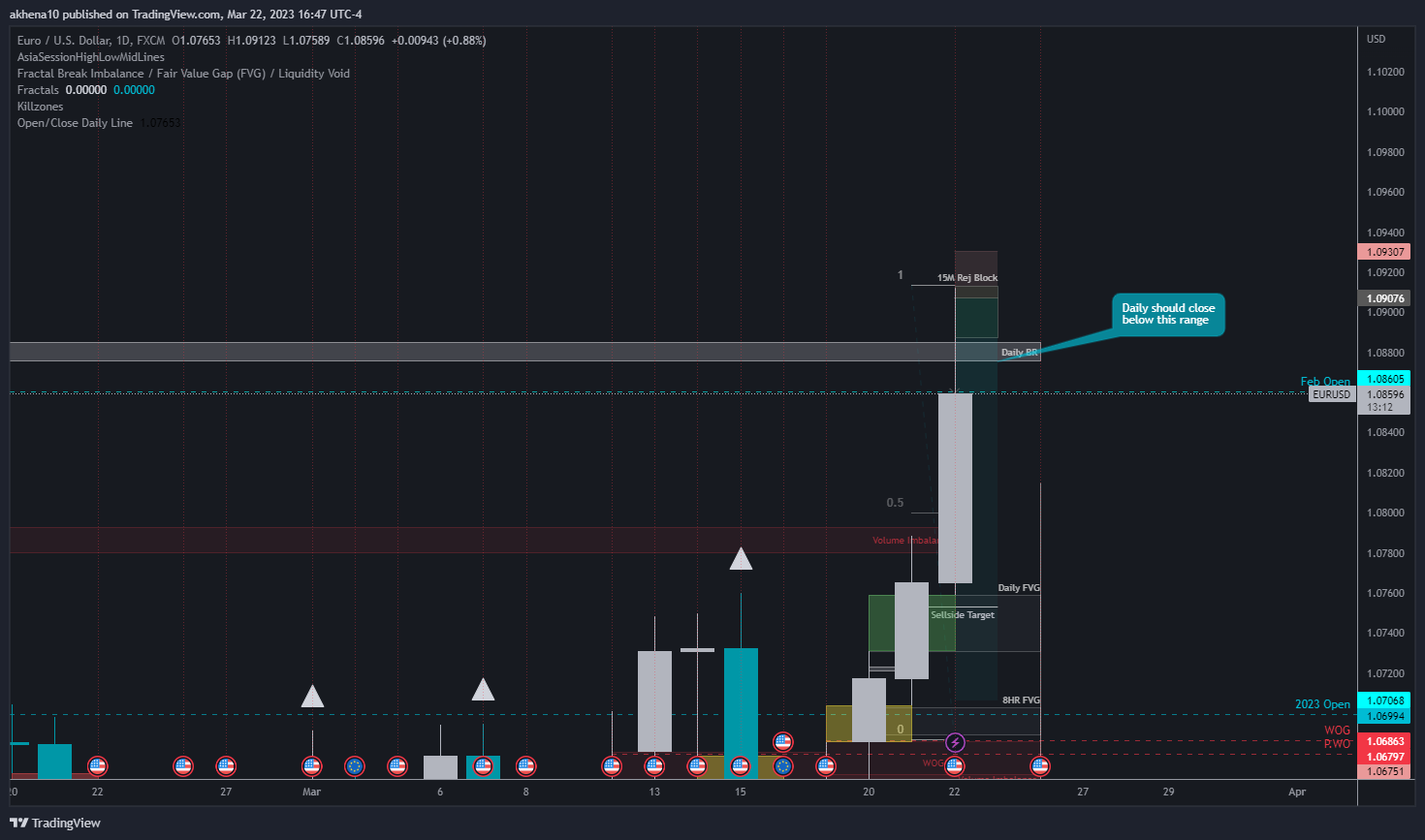Viewport: 1425px width, 840px height.
Task: Select the Fractal Break Imbalance indicator legend
Action: (x=183, y=74)
